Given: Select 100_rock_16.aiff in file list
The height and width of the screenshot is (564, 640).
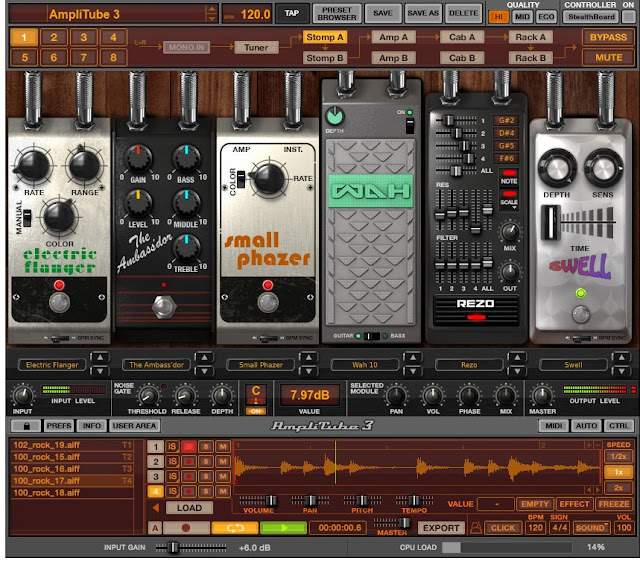Looking at the screenshot, I should coord(72,469).
